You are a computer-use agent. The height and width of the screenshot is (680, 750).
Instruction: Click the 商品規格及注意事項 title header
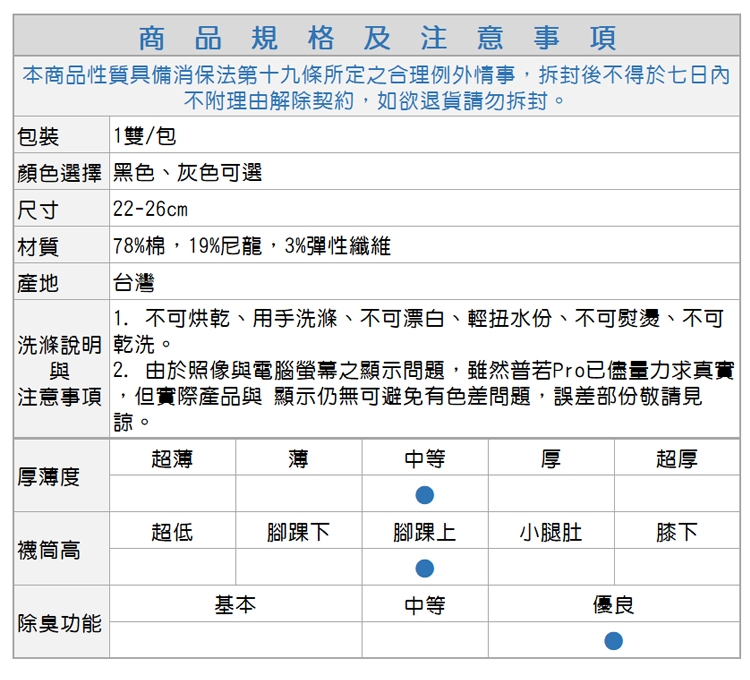click(x=376, y=38)
